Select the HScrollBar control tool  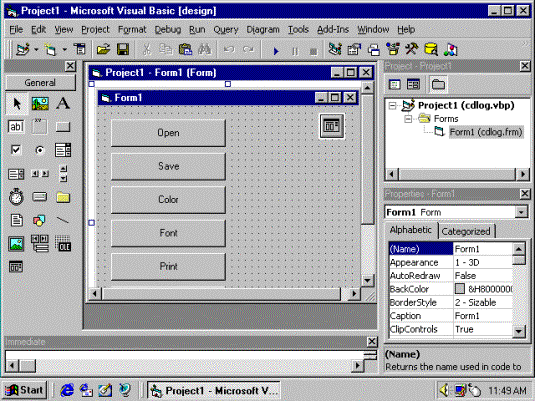coord(40,174)
